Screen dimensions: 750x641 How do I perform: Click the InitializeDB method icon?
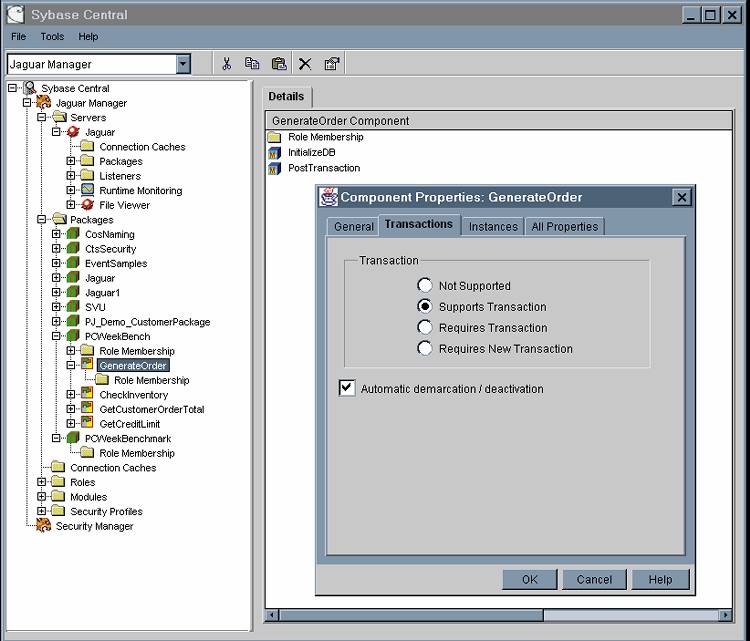pos(275,153)
